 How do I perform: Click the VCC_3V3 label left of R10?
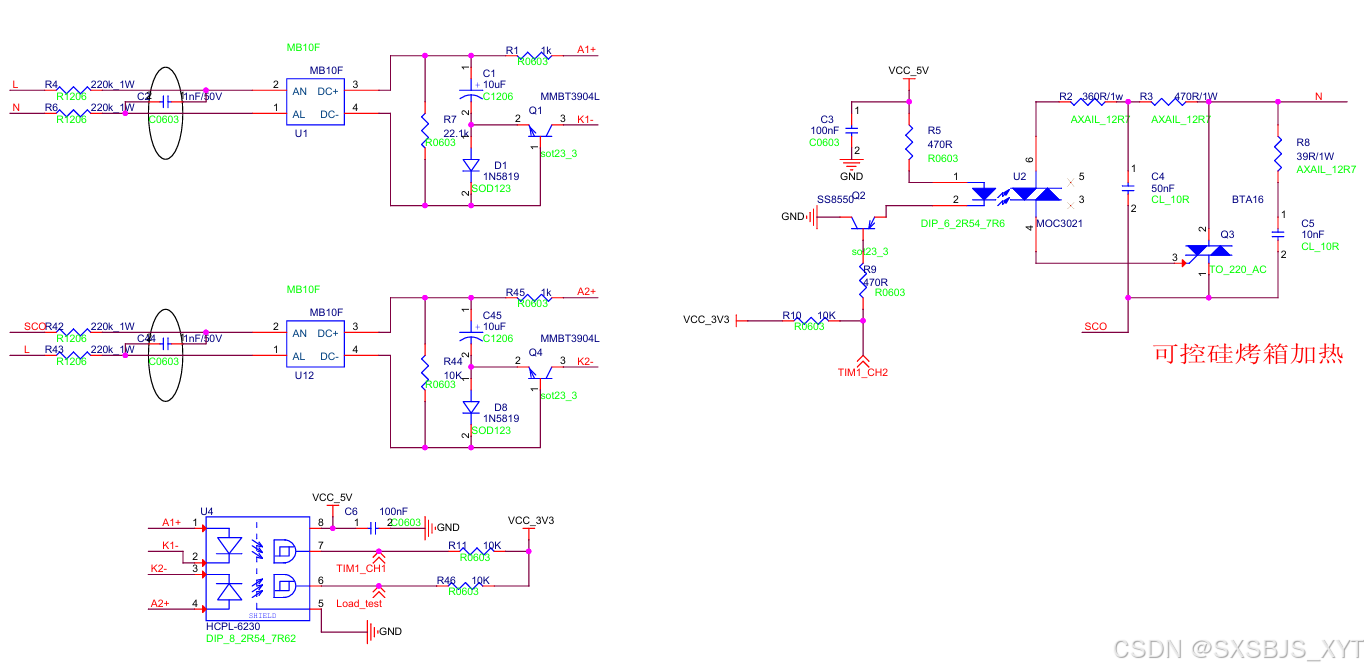coord(706,320)
